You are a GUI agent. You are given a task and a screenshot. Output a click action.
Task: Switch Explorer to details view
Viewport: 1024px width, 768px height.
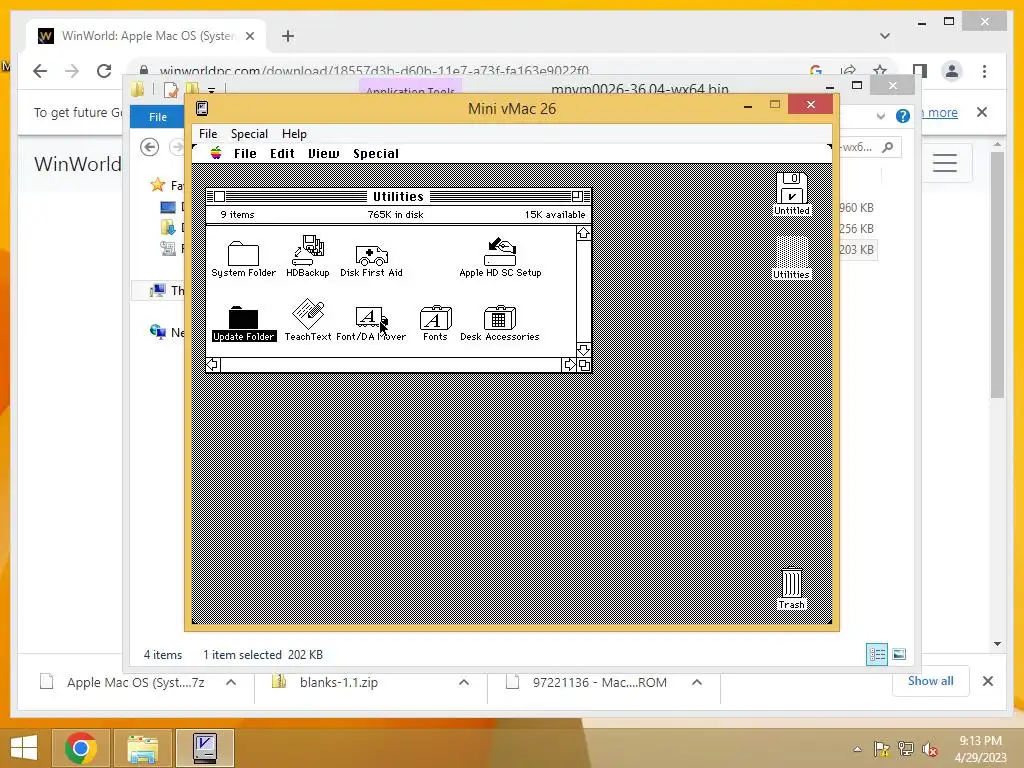pyautogui.click(x=876, y=654)
